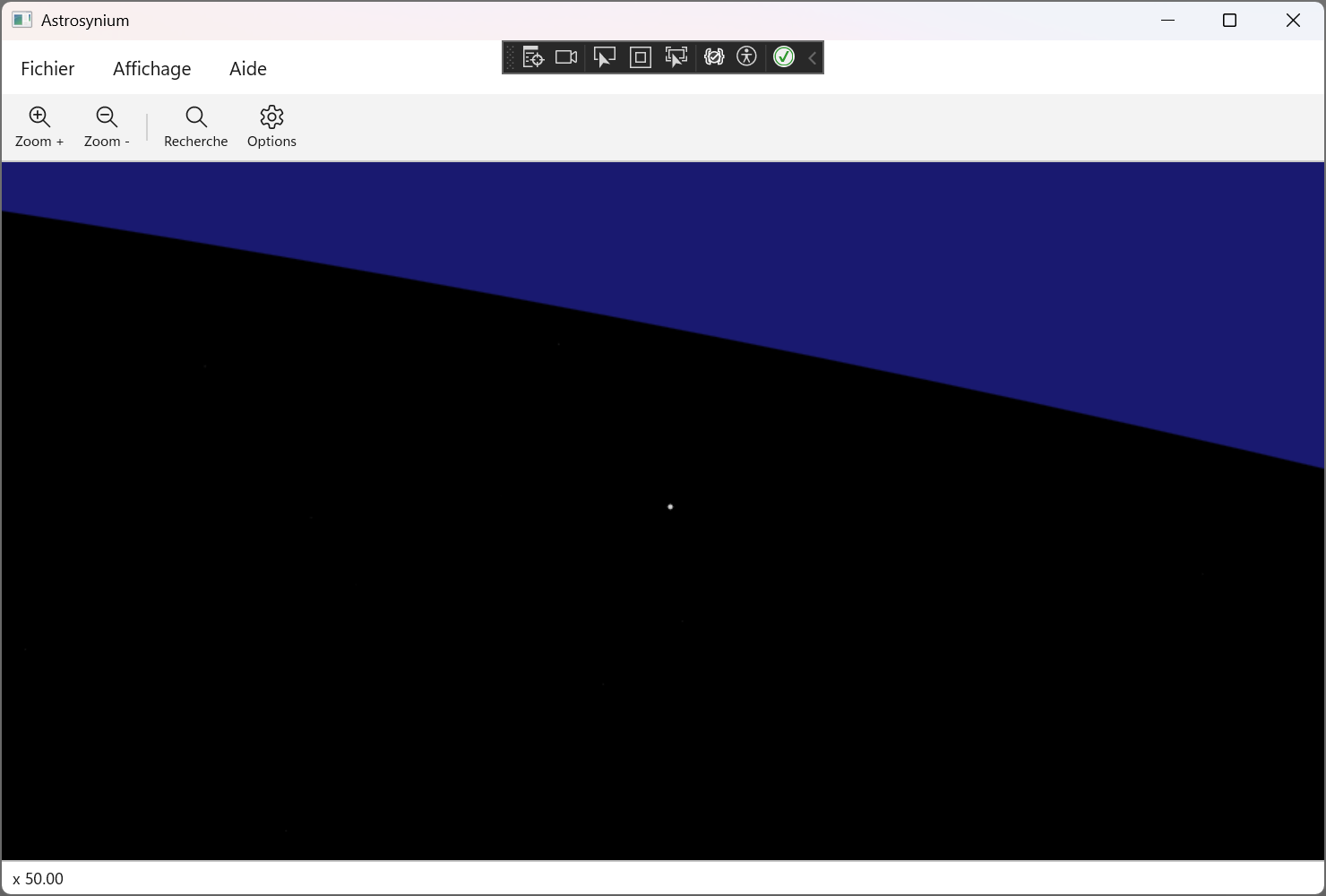Screen dimensions: 1326x896
Task: Open the Options gear icon
Action: [x=271, y=117]
